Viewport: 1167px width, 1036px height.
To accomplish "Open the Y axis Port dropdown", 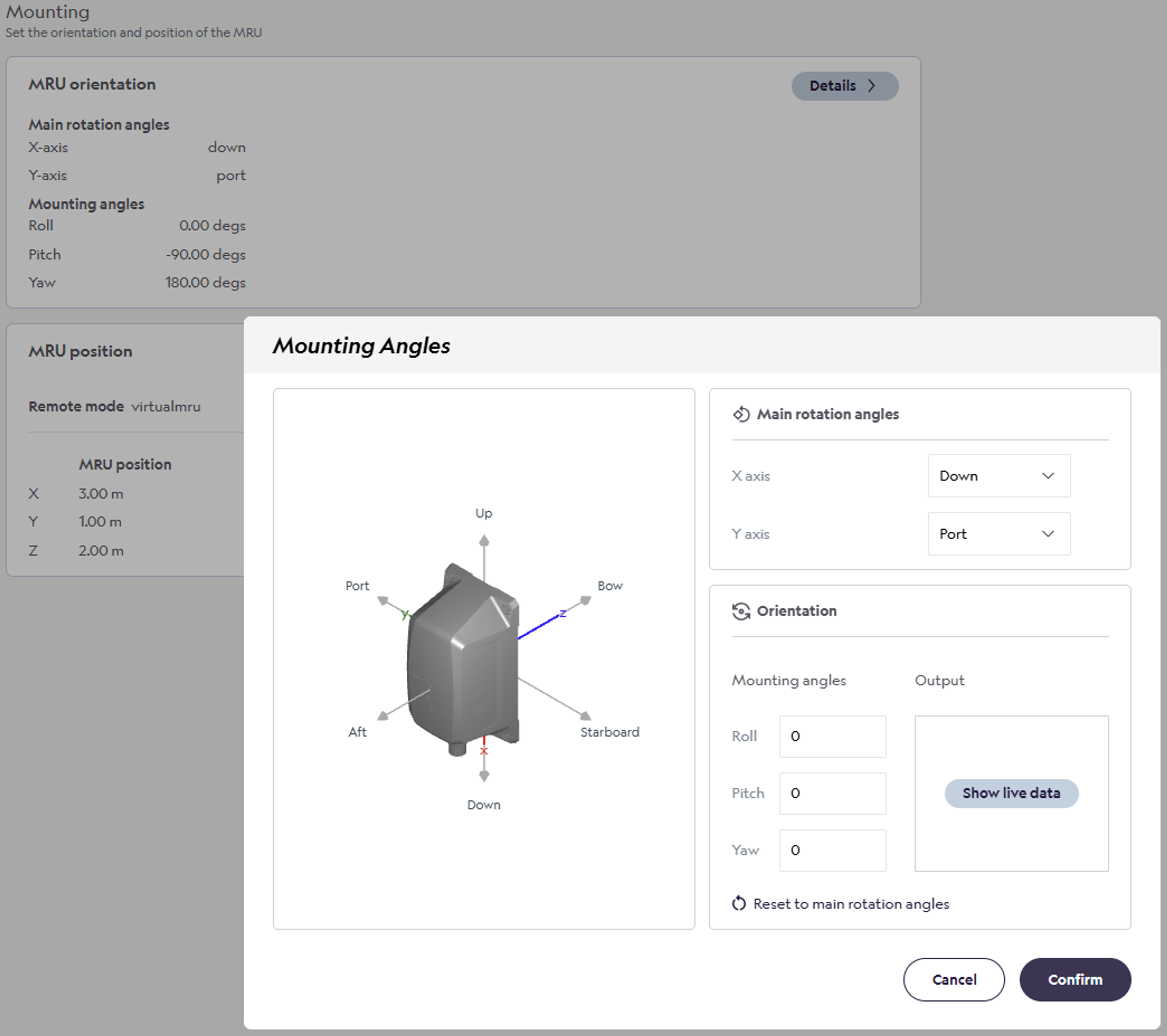I will click(x=999, y=534).
